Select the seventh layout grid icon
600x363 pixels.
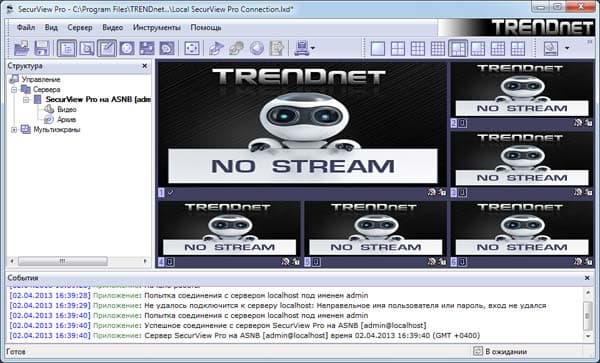click(497, 49)
